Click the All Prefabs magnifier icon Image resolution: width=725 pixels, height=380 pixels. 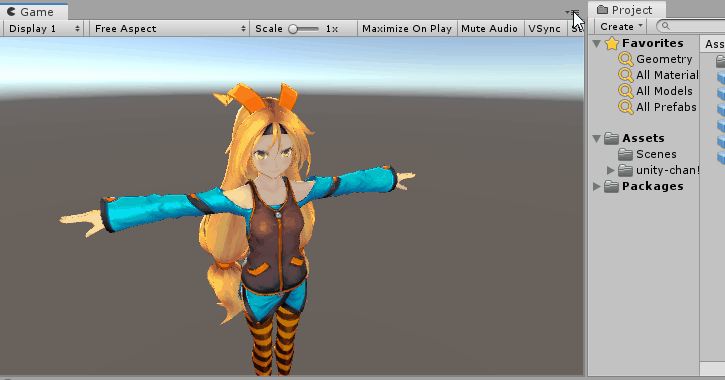coord(626,107)
